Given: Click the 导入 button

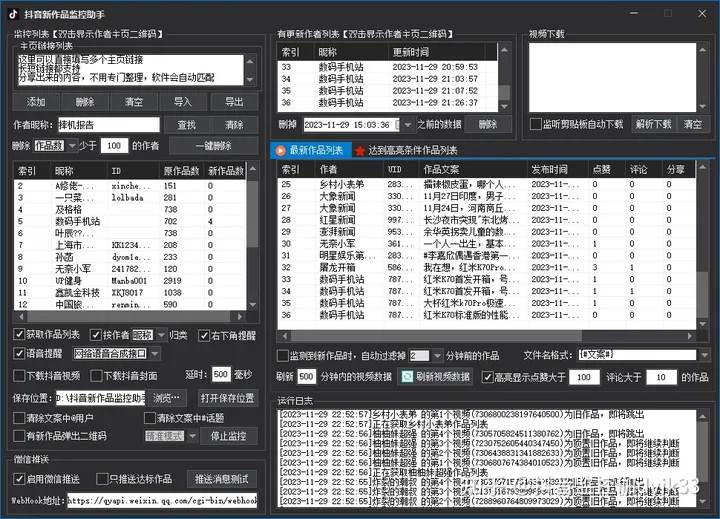Looking at the screenshot, I should pos(183,102).
